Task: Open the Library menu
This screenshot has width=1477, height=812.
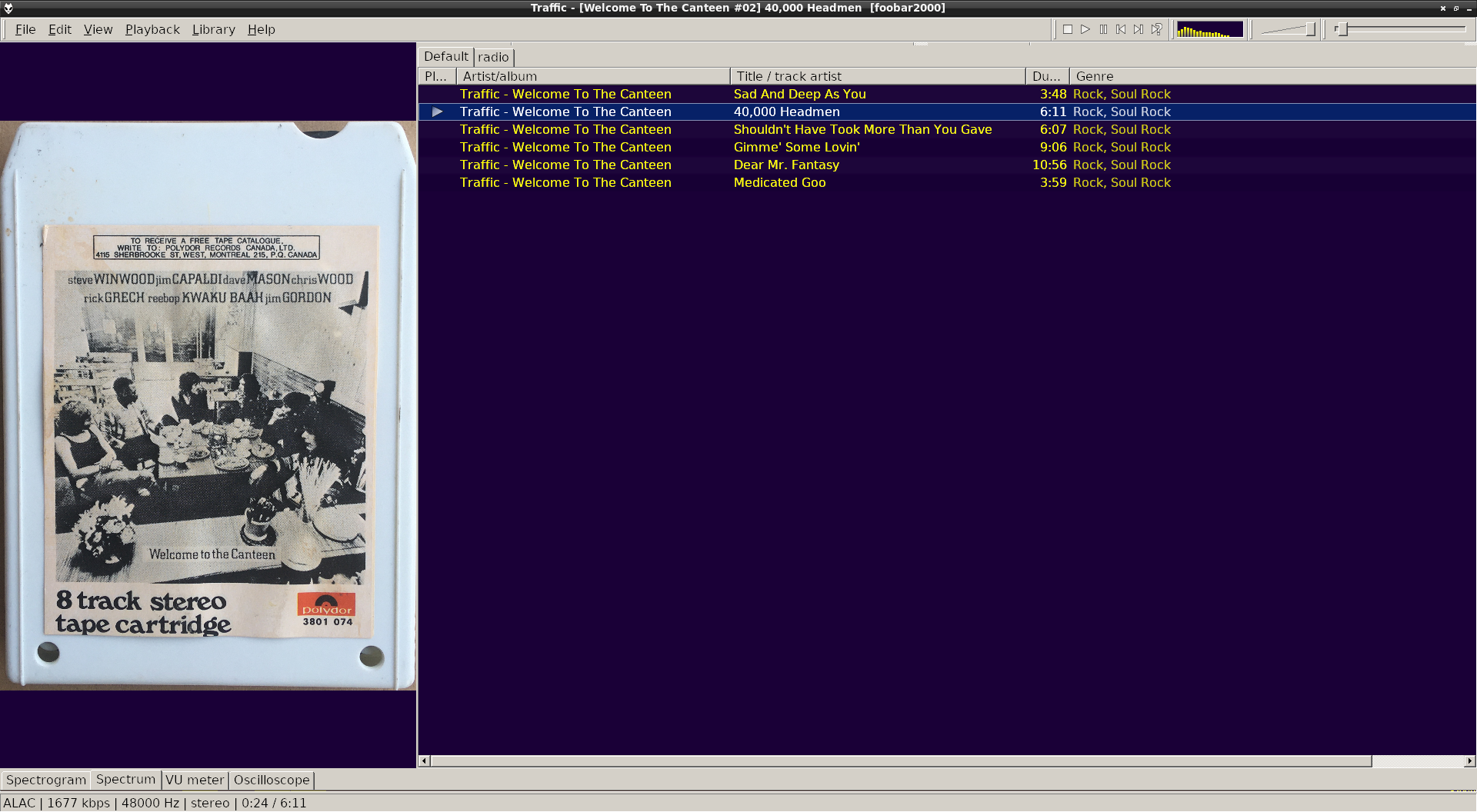Action: pyautogui.click(x=213, y=29)
